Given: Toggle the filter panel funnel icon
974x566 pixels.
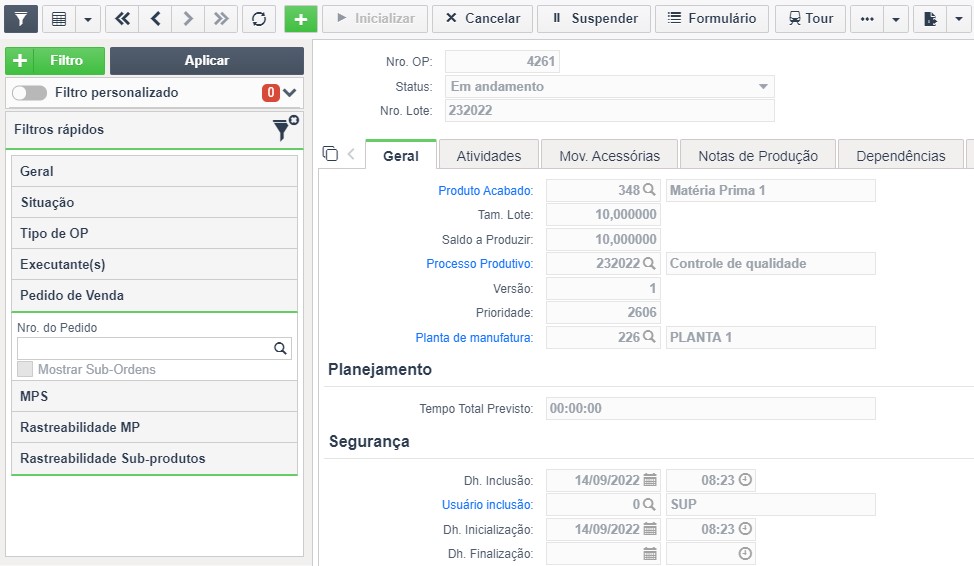Looking at the screenshot, I should tap(20, 19).
